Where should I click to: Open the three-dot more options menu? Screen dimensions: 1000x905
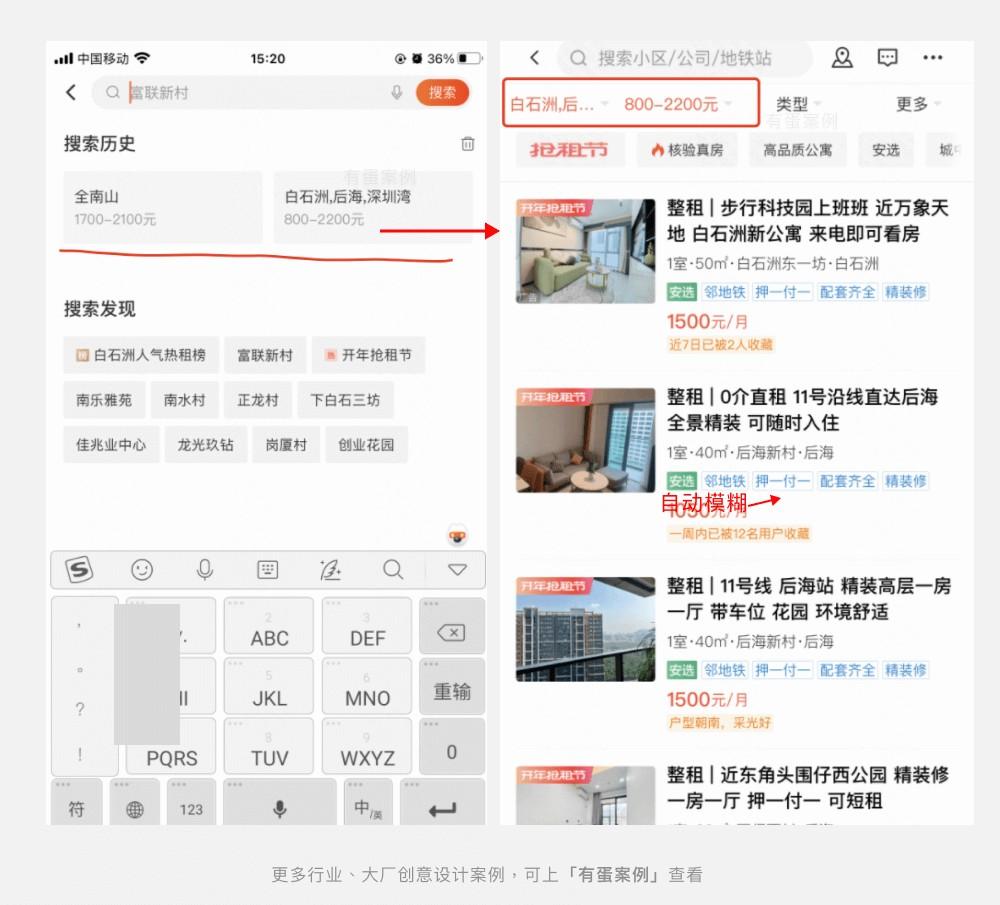(x=932, y=58)
